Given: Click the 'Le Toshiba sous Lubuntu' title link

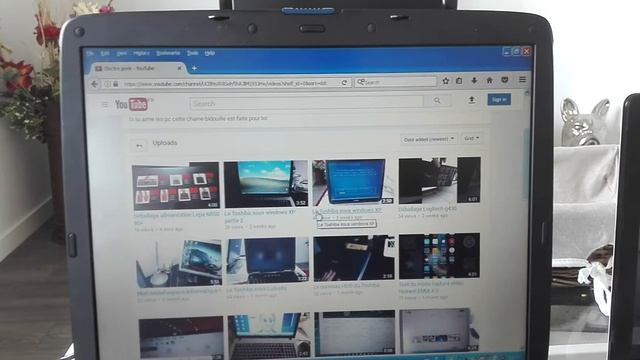Looking at the screenshot, I should (x=256, y=289).
